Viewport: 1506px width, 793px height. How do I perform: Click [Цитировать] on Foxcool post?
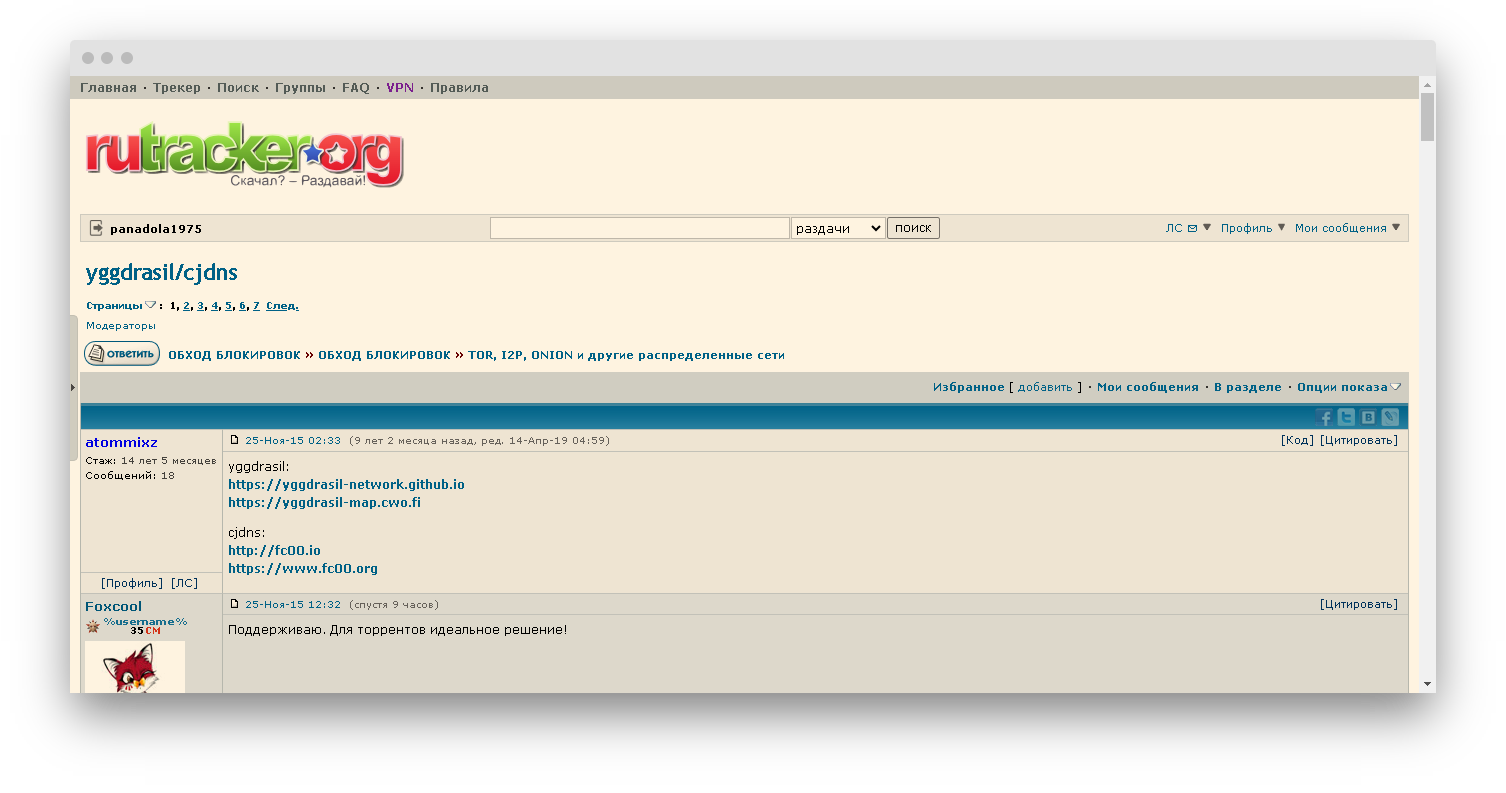[1359, 604]
